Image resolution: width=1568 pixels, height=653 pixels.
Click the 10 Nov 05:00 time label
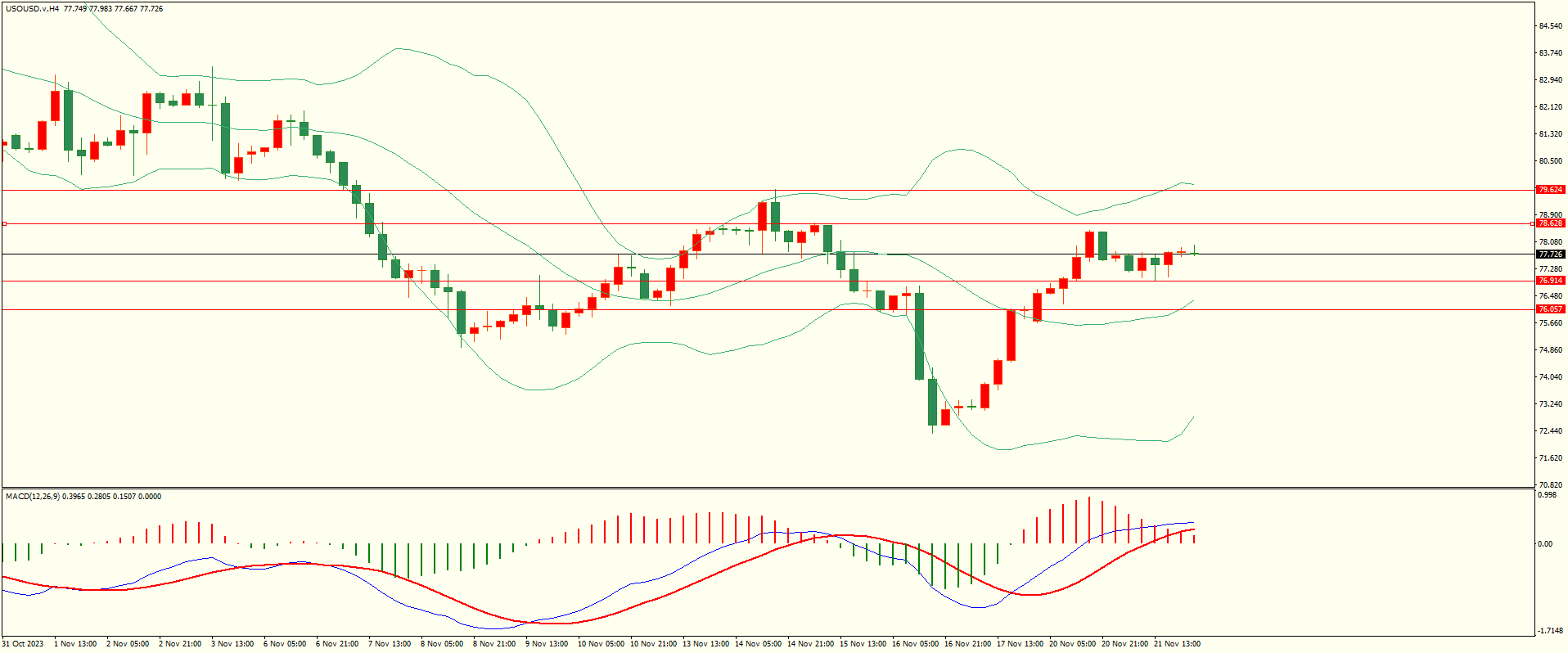601,644
